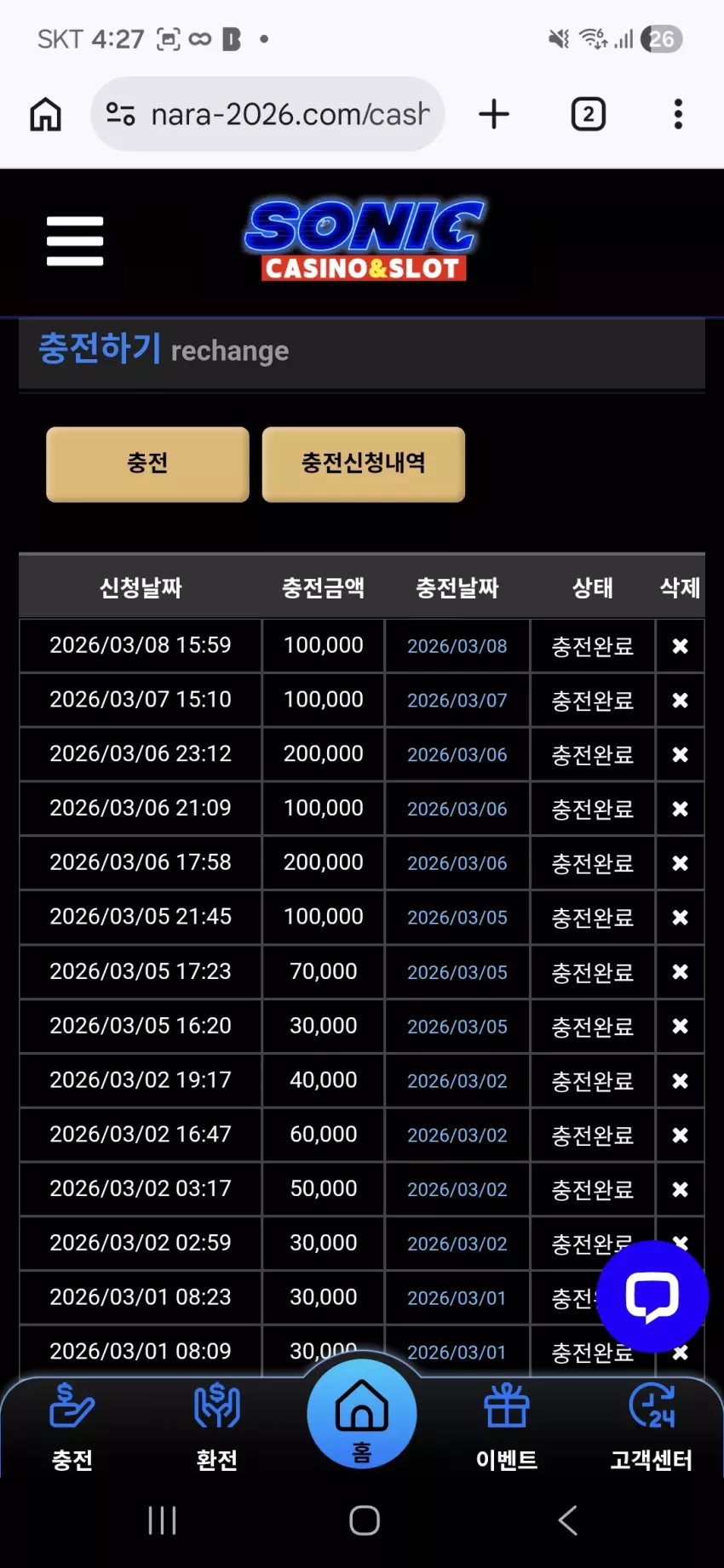The image size is (724, 1568).
Task: Tap 환전 withdrawal icon in bottom bar
Action: (x=217, y=1426)
